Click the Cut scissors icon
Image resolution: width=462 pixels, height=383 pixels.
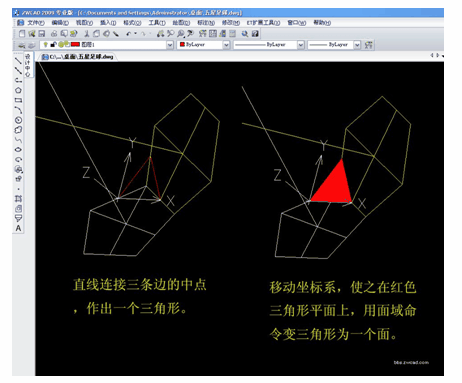[87, 34]
